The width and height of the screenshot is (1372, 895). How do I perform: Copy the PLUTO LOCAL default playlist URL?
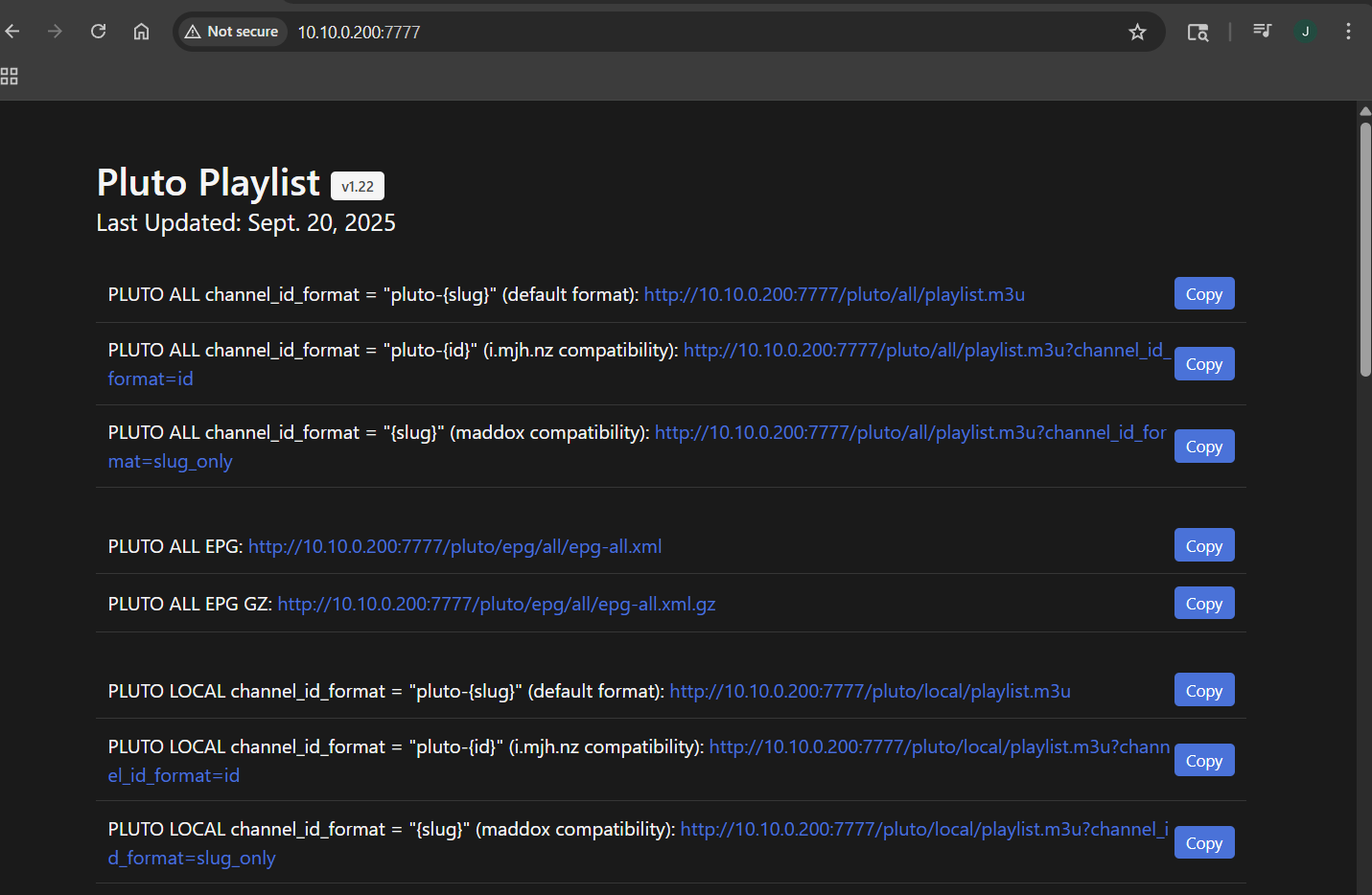(x=1203, y=691)
